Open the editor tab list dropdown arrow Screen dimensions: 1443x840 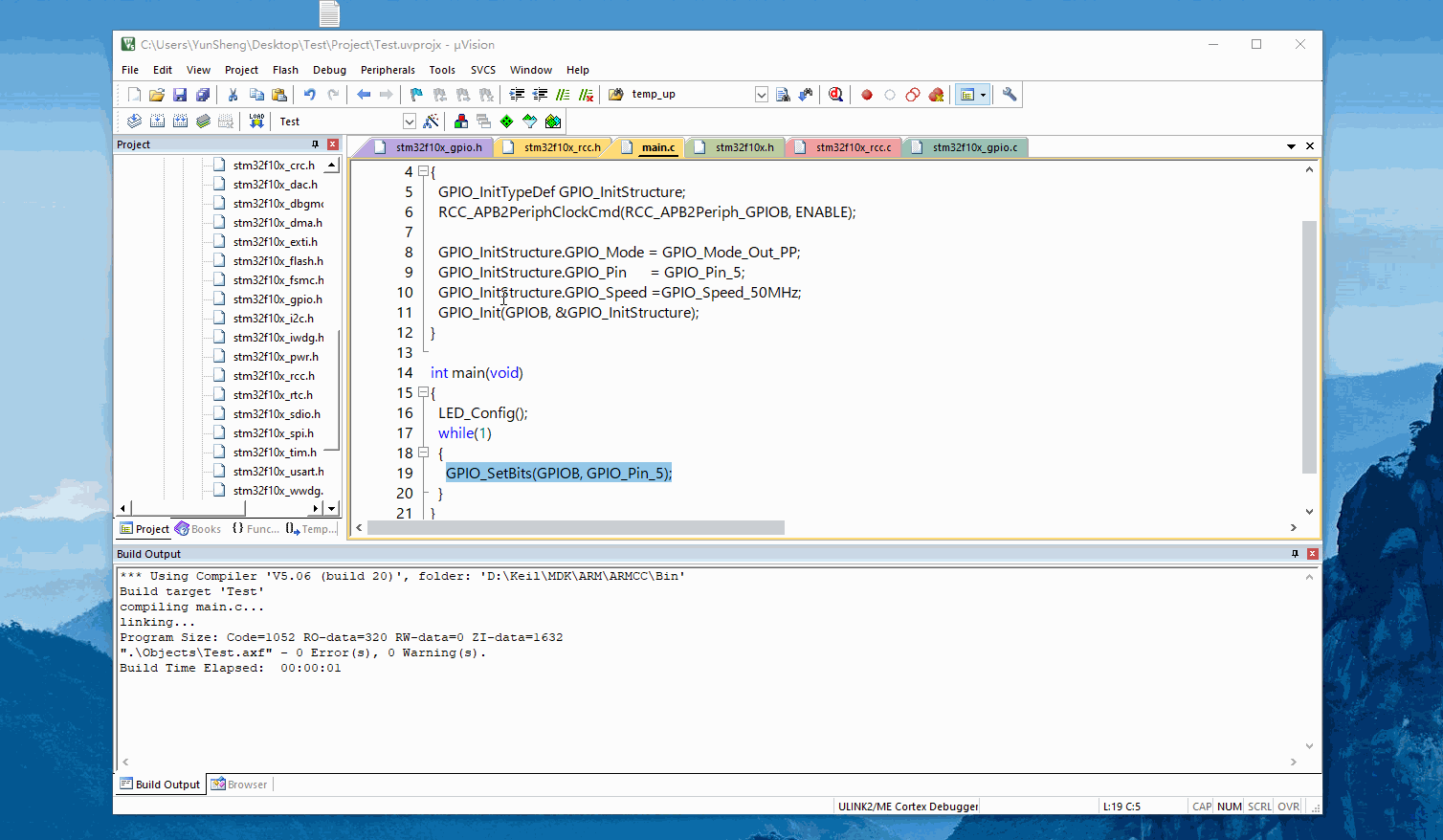click(1291, 146)
